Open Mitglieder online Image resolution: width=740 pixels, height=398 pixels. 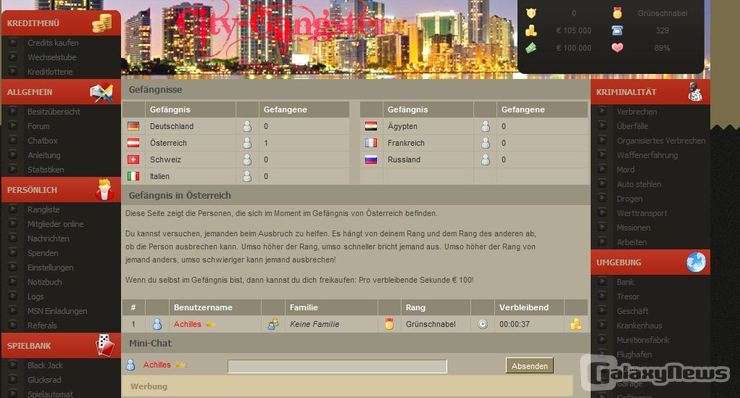[55, 224]
